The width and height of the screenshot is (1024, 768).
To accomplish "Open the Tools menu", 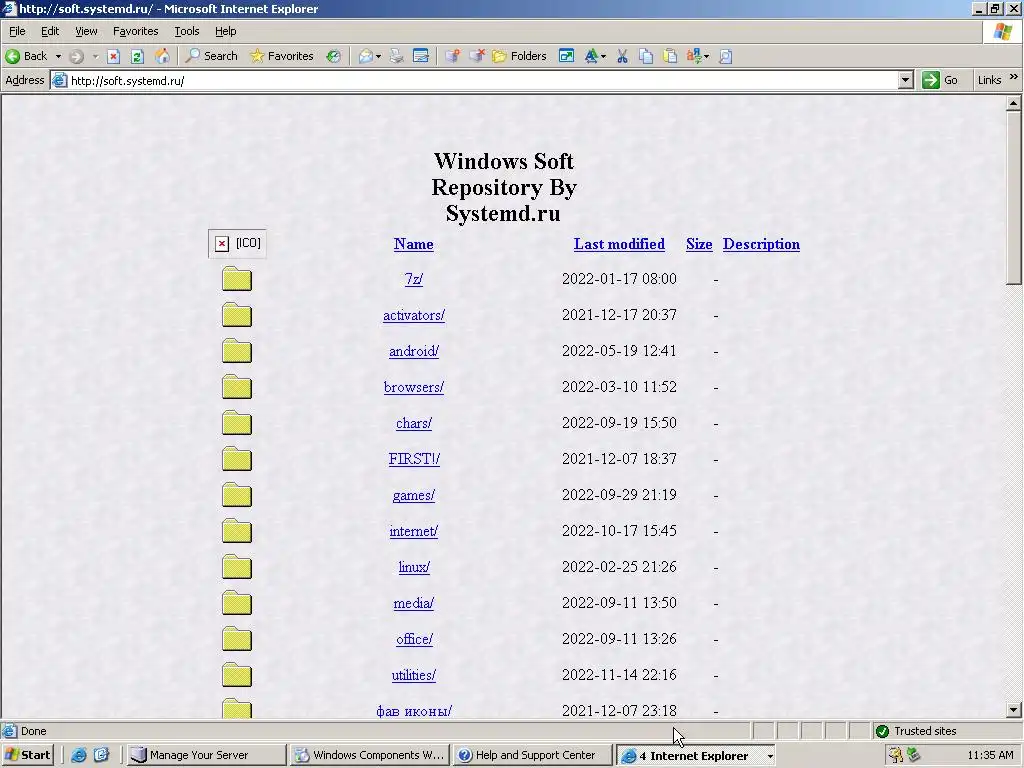I will pos(186,31).
